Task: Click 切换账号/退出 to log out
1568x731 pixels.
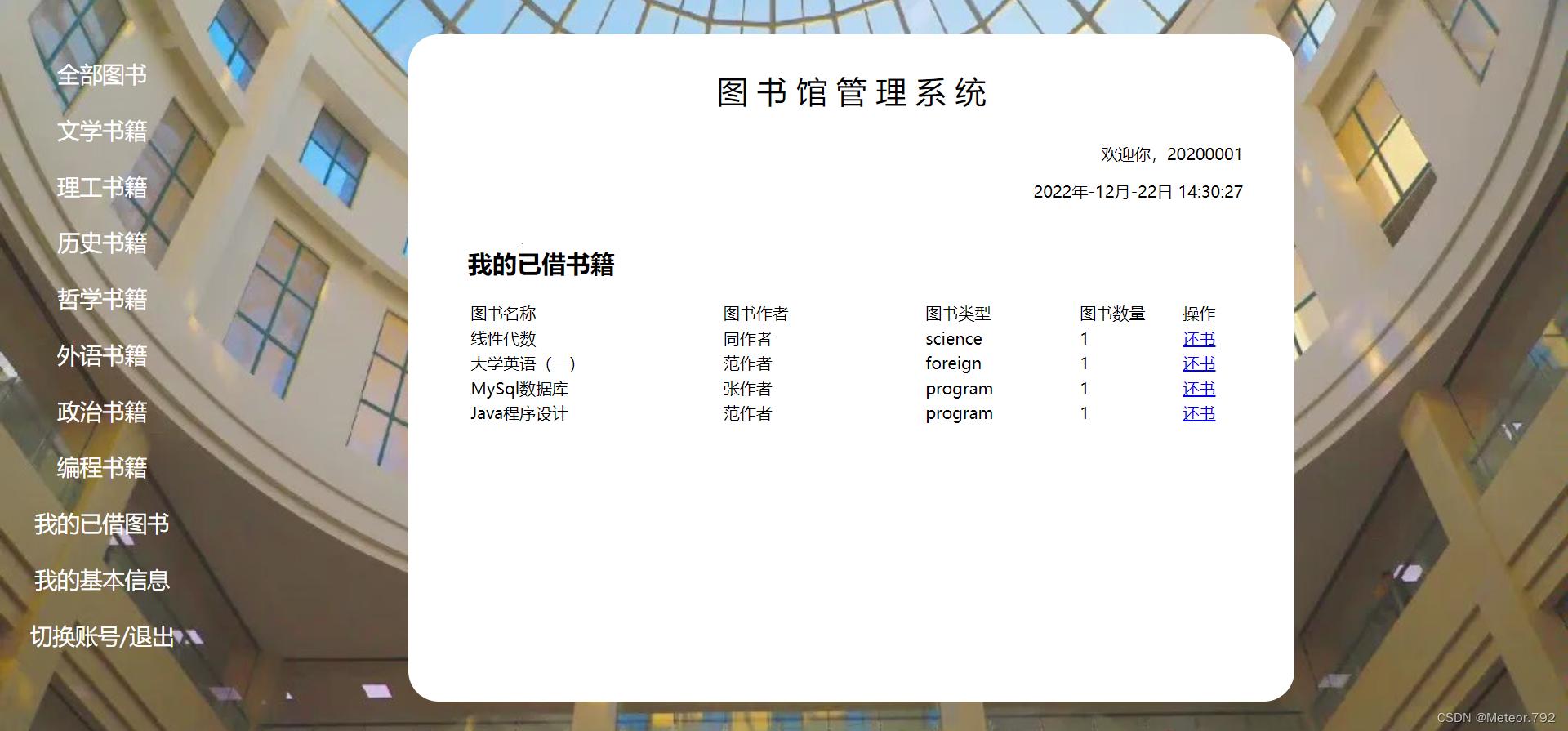Action: click(102, 636)
